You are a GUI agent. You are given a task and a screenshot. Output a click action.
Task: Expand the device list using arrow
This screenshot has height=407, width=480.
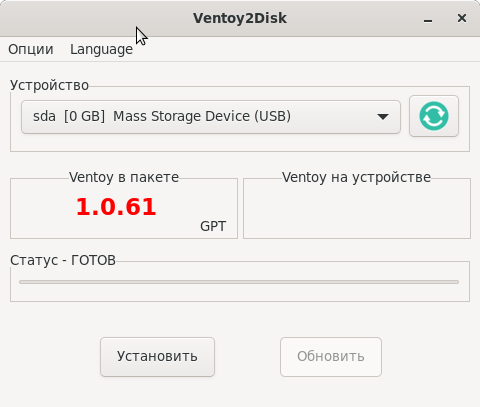click(x=383, y=117)
